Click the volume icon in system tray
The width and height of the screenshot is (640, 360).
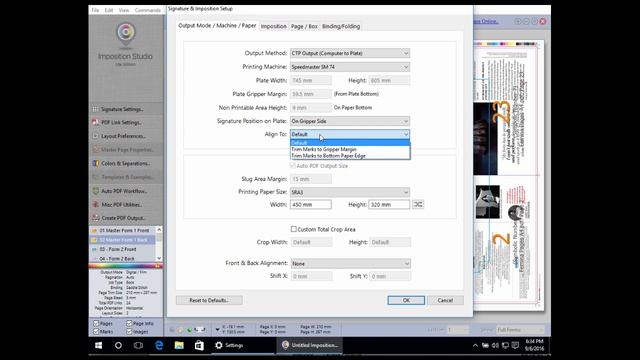tap(495, 345)
